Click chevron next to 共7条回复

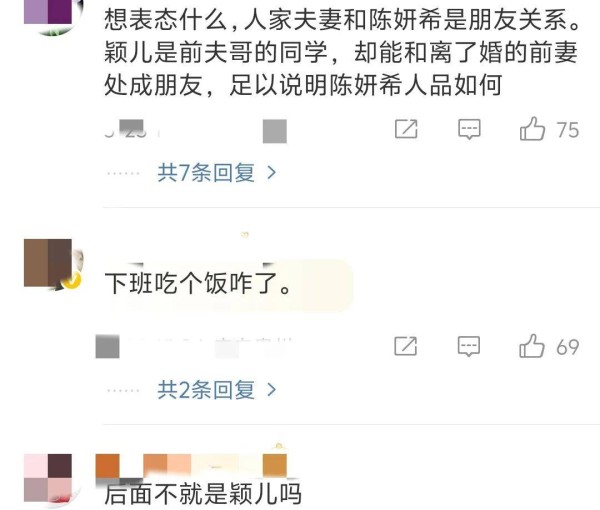[x=272, y=173]
